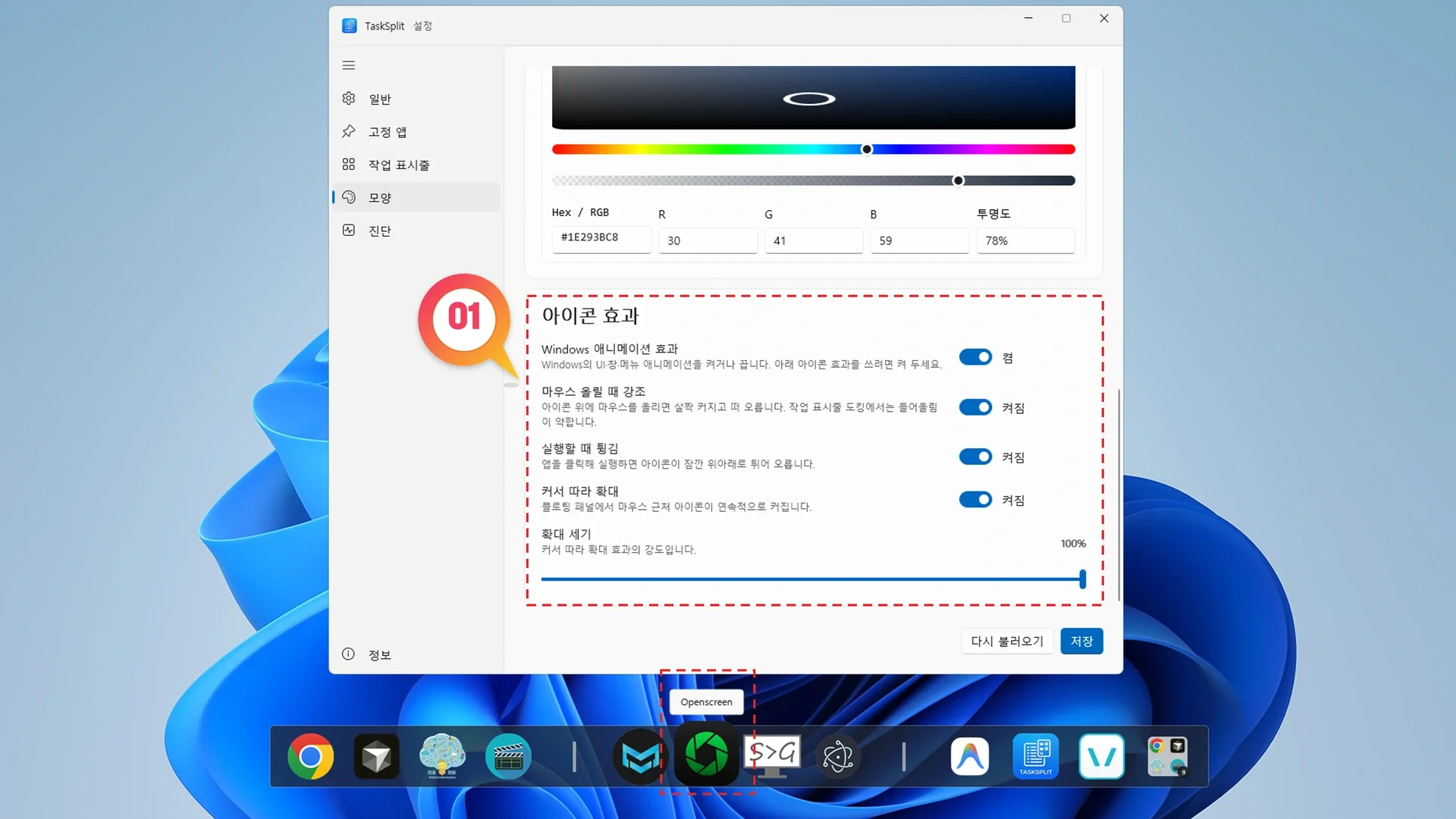Open the hamburger navigation menu

pos(349,65)
